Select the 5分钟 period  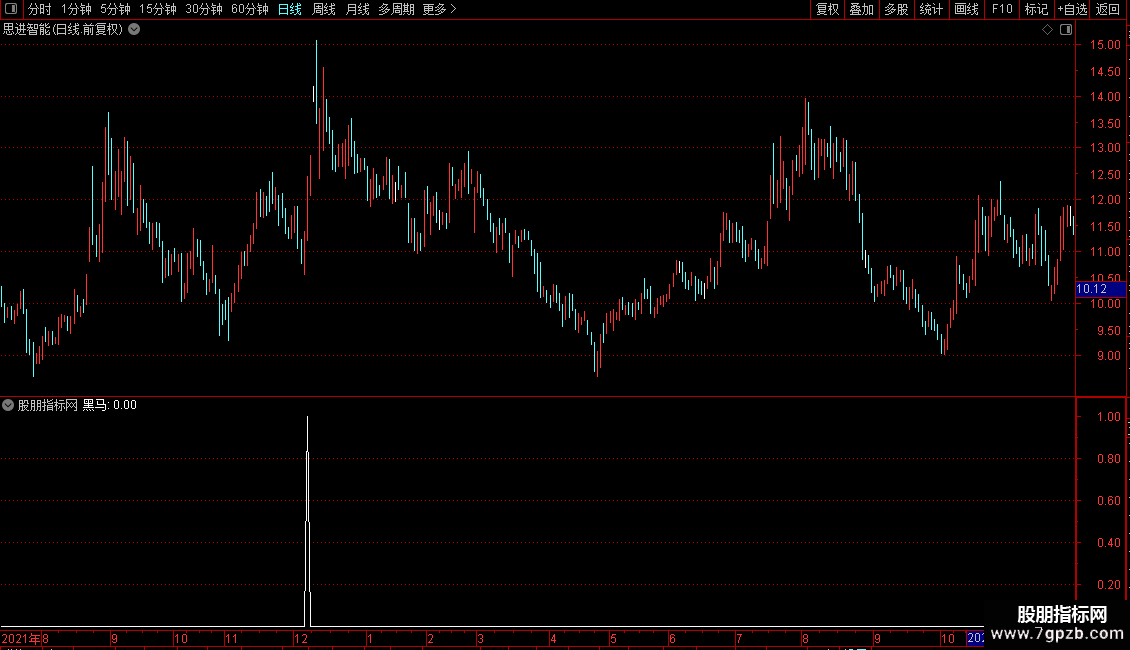[115, 9]
